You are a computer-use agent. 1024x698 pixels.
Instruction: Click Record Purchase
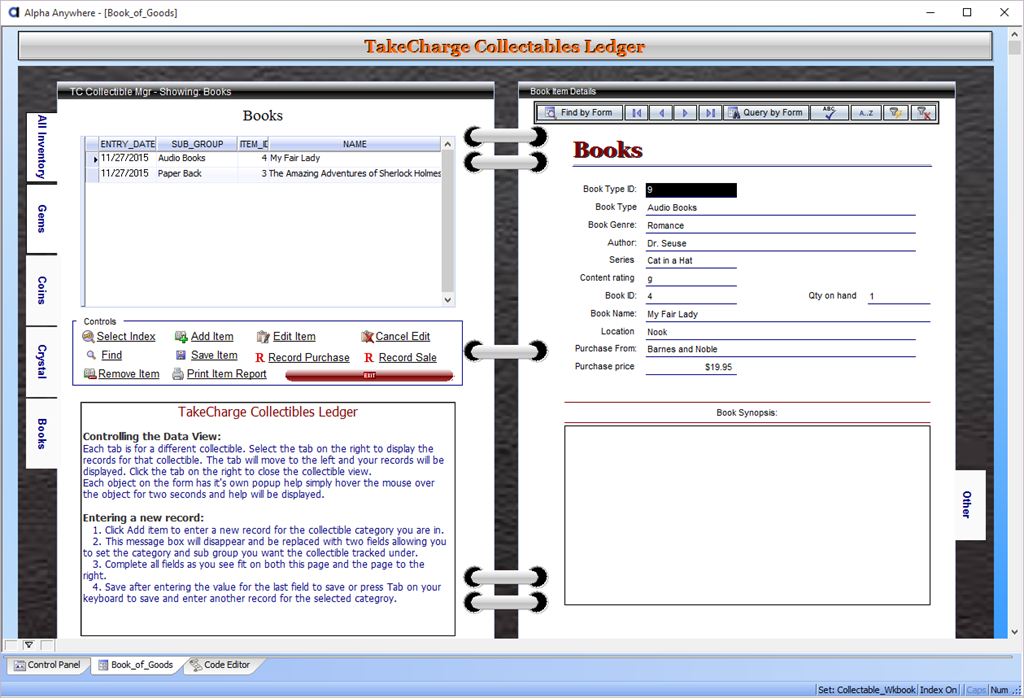coord(308,358)
